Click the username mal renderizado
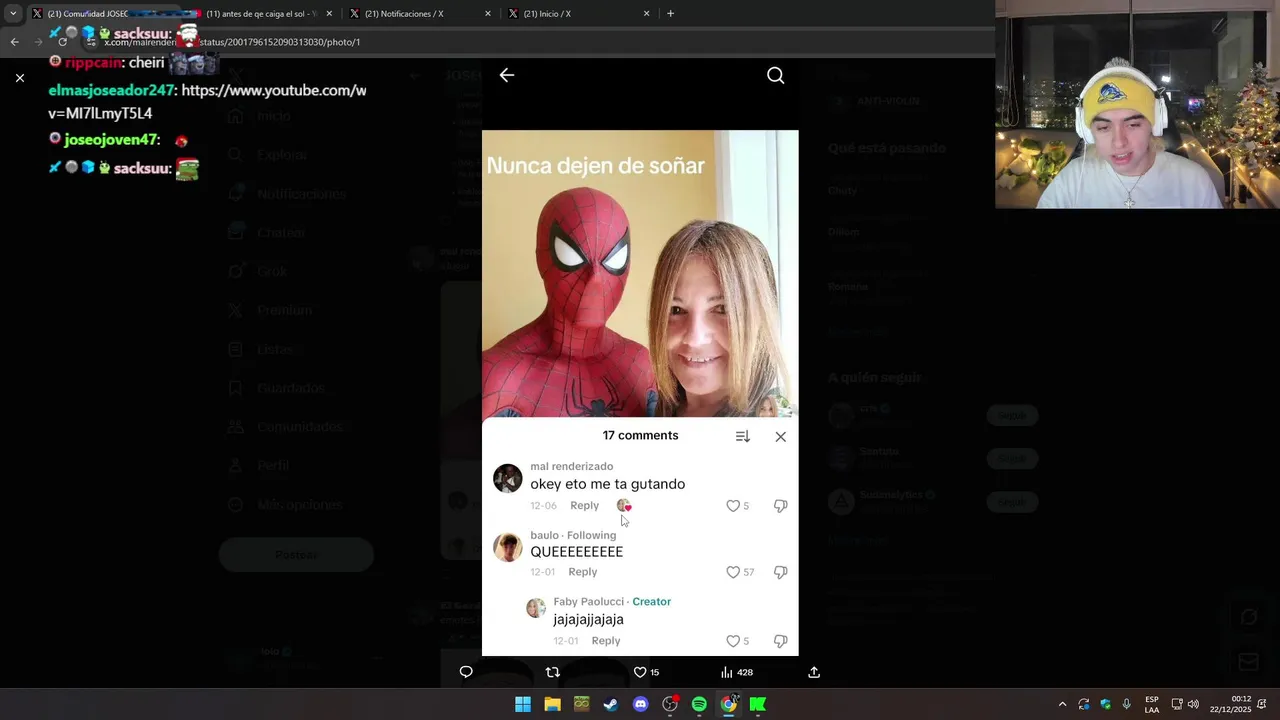 [x=571, y=467]
